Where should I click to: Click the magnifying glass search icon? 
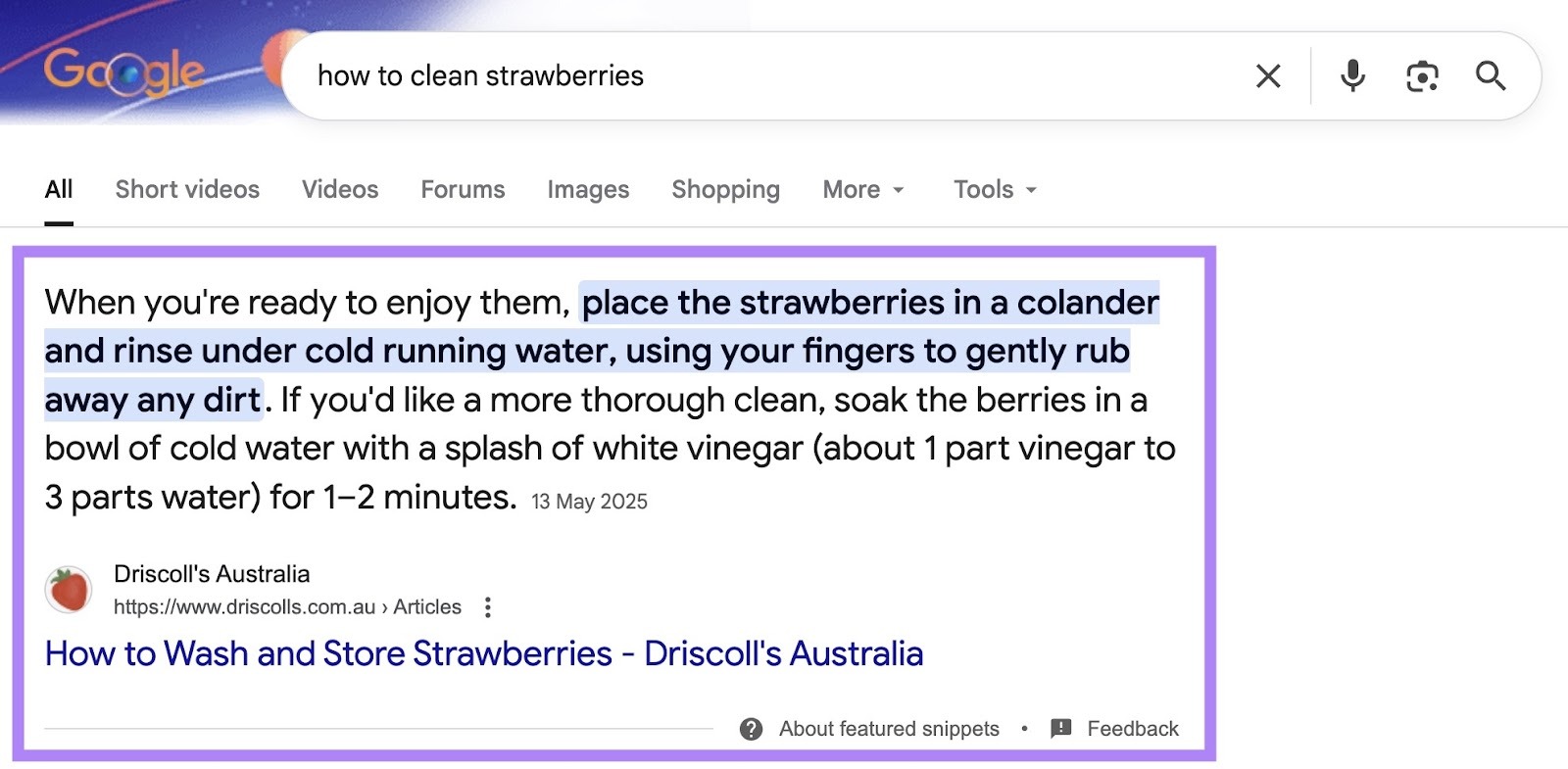point(1492,75)
